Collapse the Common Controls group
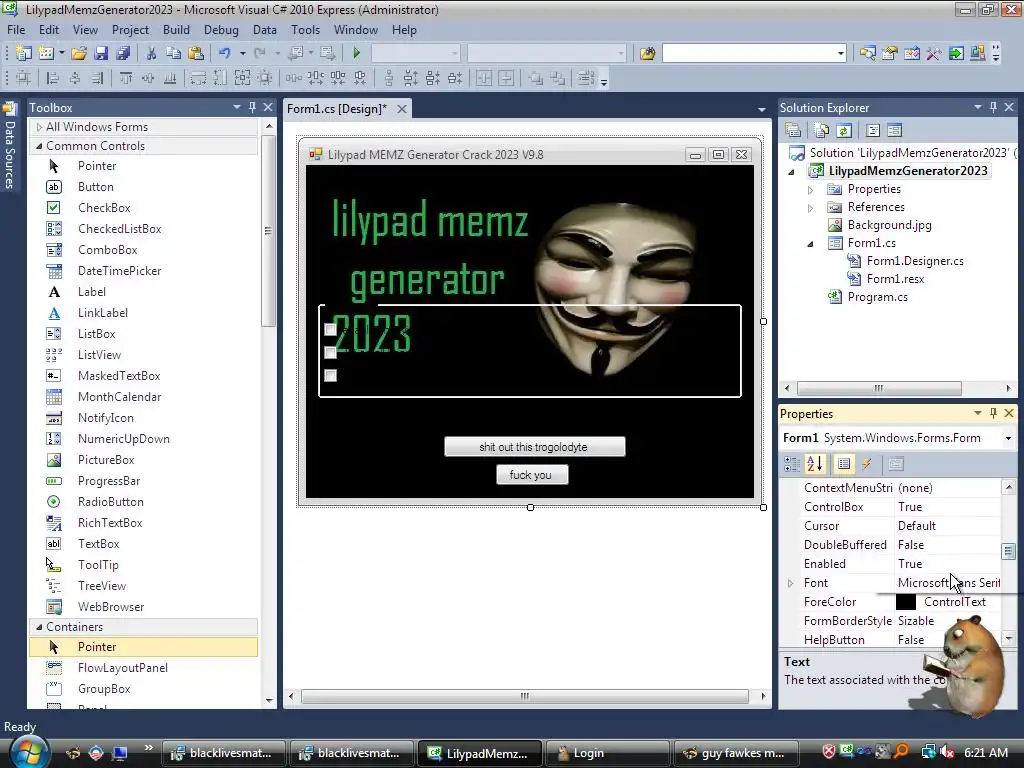 [39, 146]
